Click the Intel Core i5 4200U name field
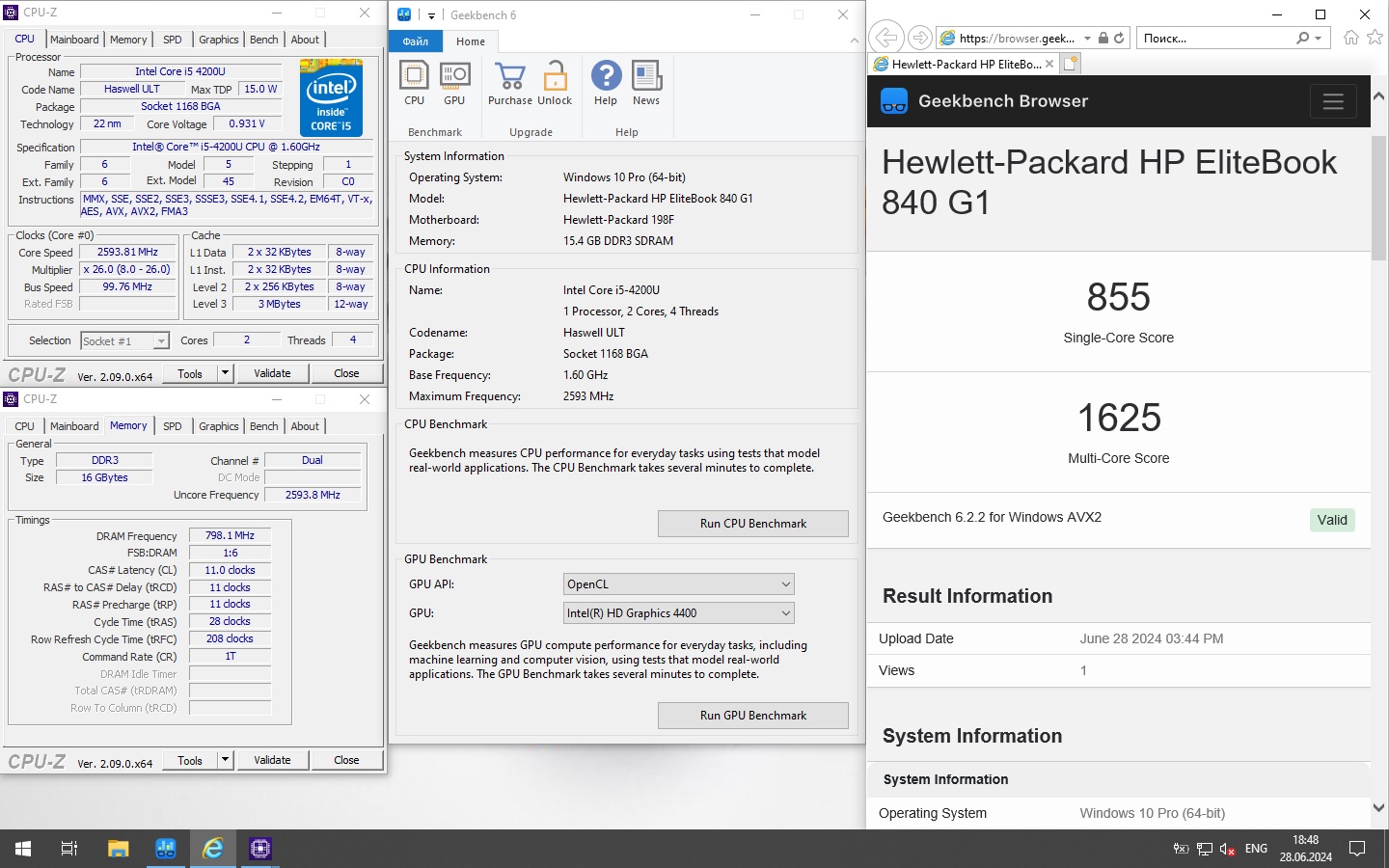This screenshot has height=868, width=1389. click(x=180, y=71)
